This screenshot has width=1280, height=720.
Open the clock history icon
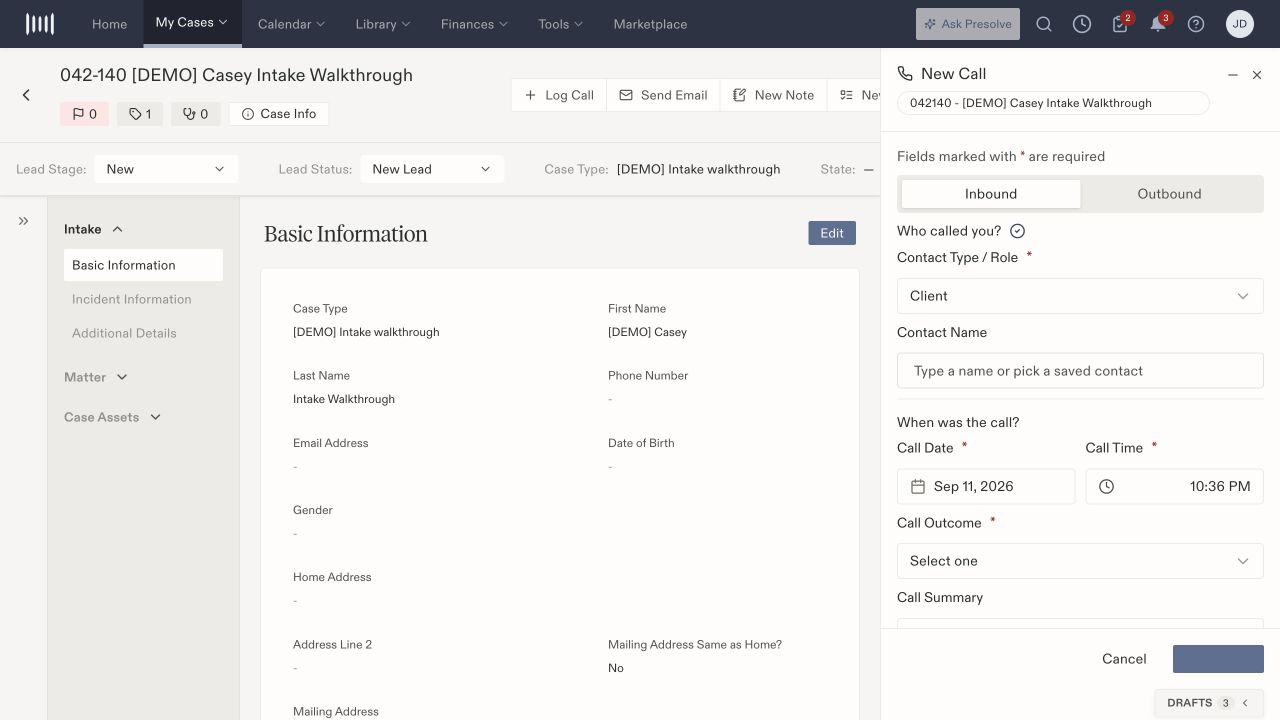(1082, 24)
